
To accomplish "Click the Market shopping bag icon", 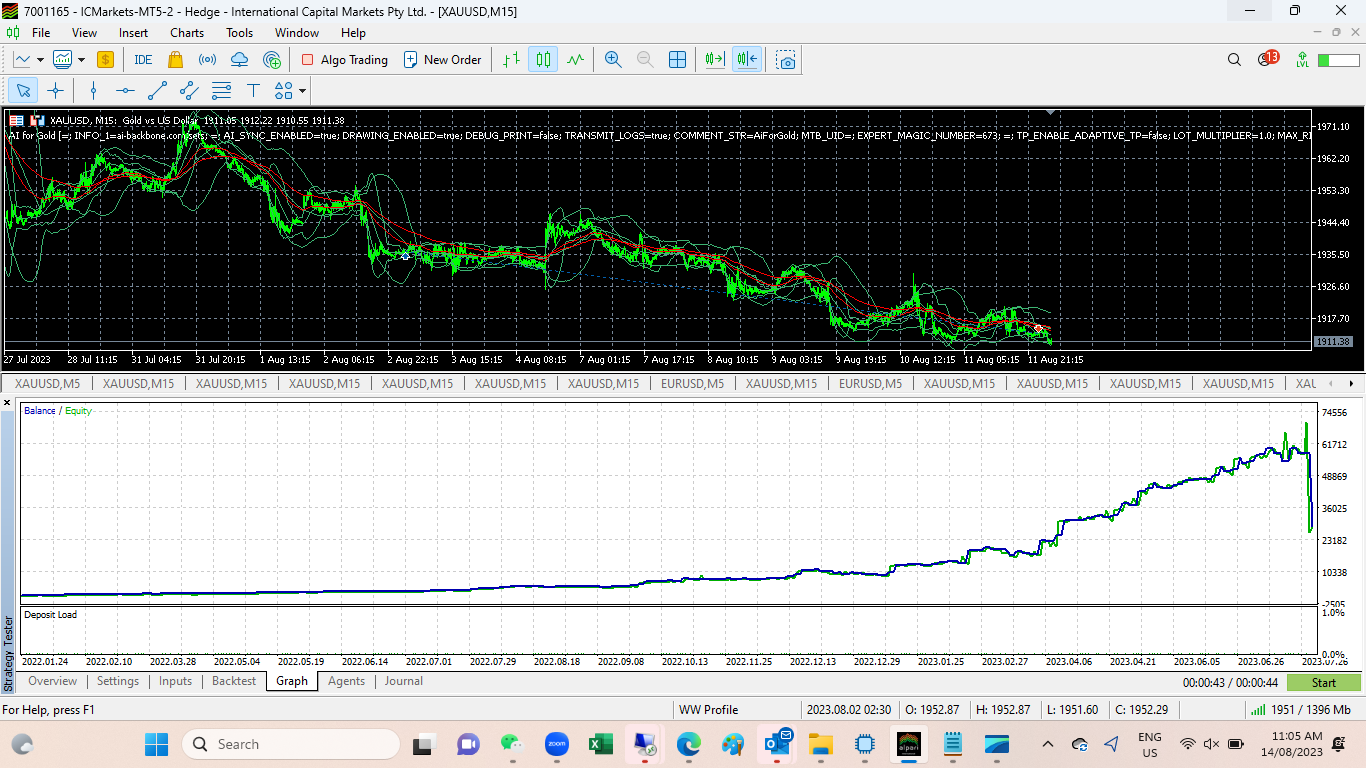I will tap(175, 60).
